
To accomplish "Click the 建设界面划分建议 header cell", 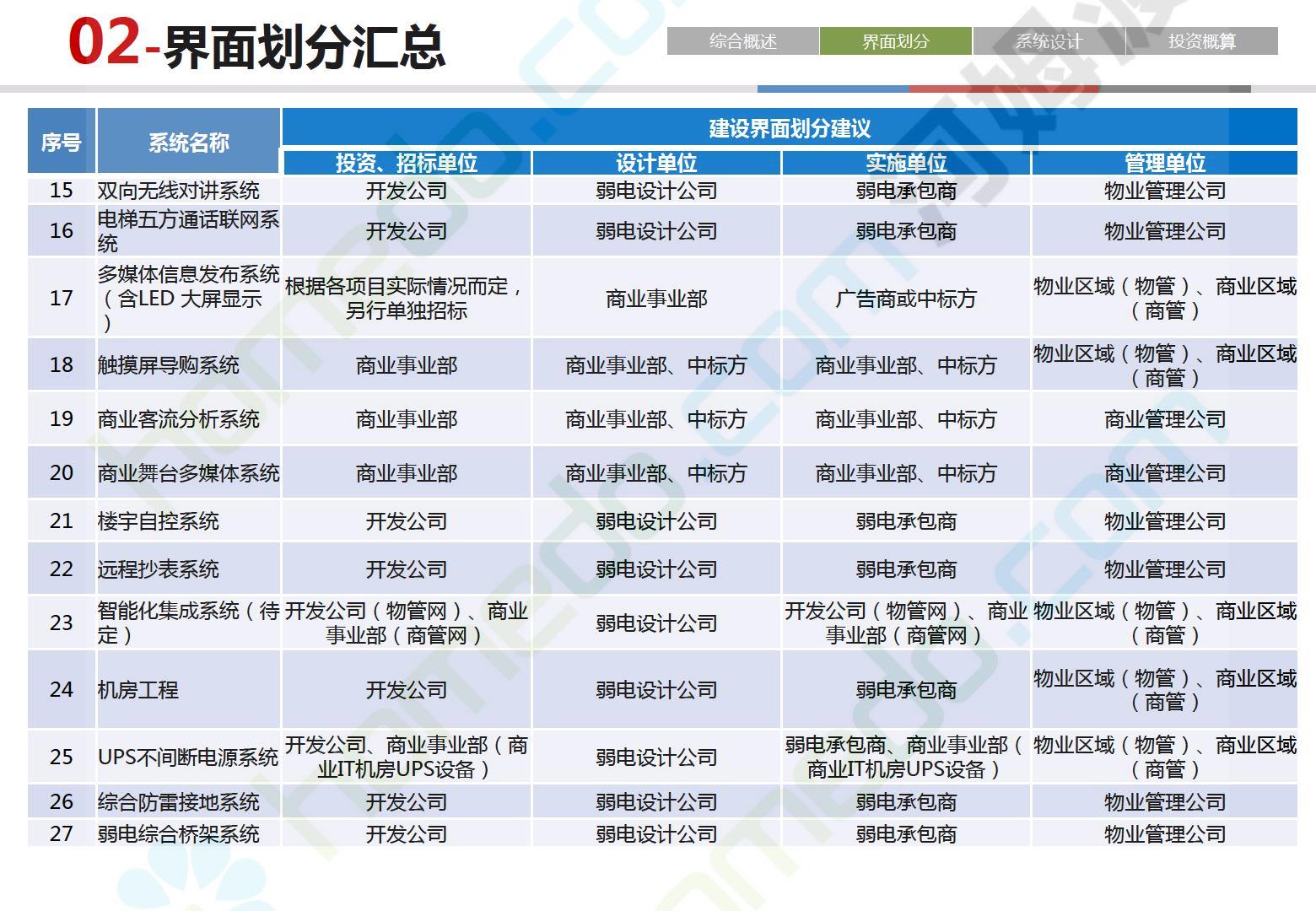I will (x=790, y=128).
